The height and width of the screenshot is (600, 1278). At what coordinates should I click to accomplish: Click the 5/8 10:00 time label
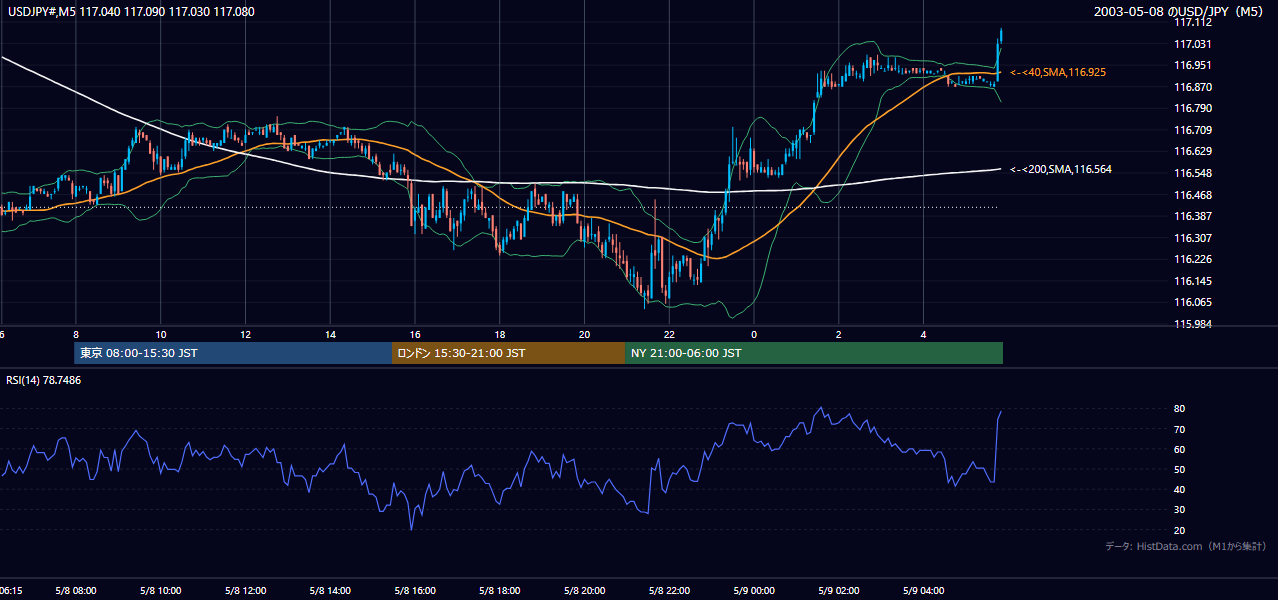(x=160, y=591)
